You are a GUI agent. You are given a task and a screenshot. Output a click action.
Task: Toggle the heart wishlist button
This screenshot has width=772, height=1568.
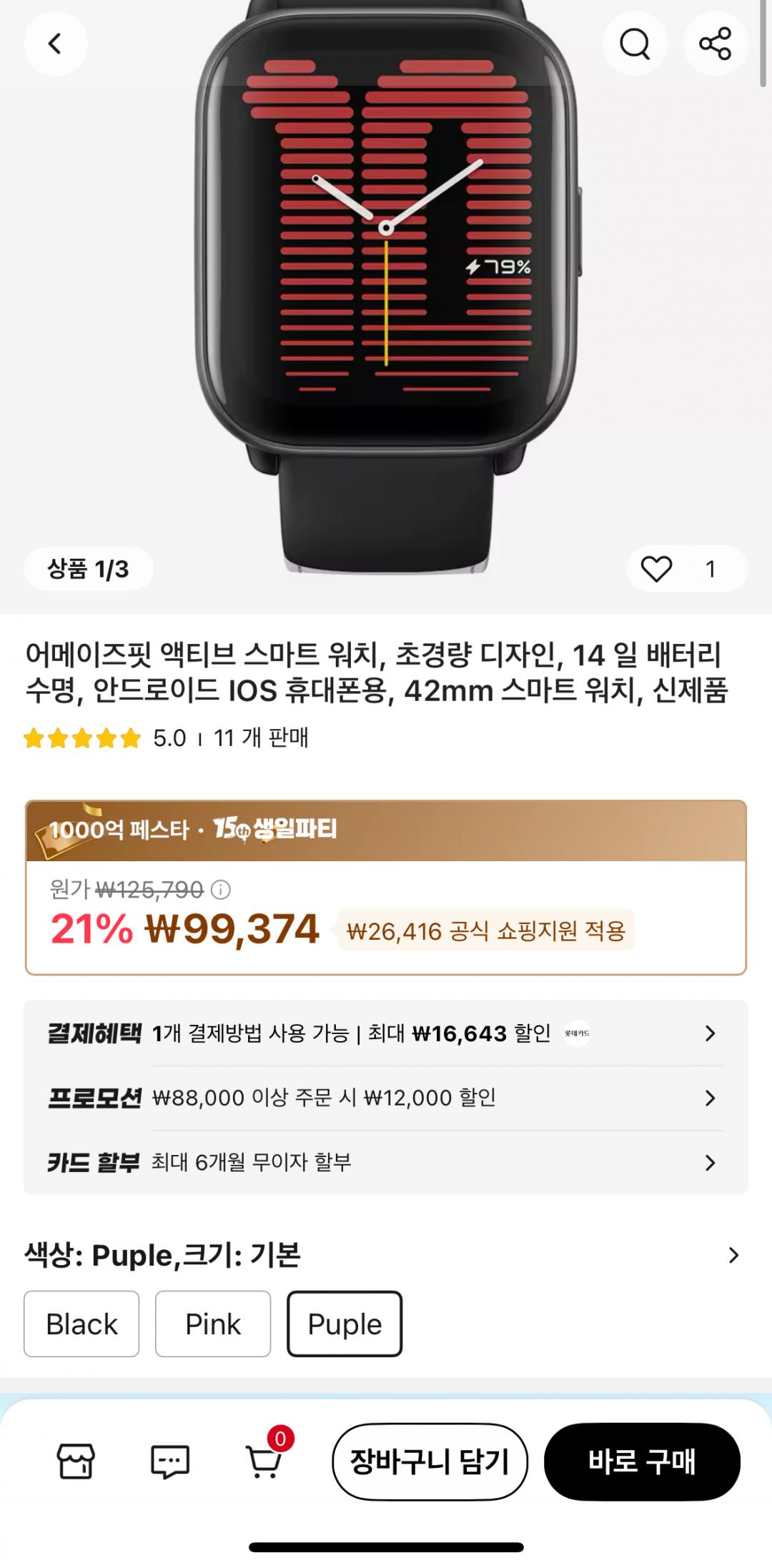click(x=656, y=569)
